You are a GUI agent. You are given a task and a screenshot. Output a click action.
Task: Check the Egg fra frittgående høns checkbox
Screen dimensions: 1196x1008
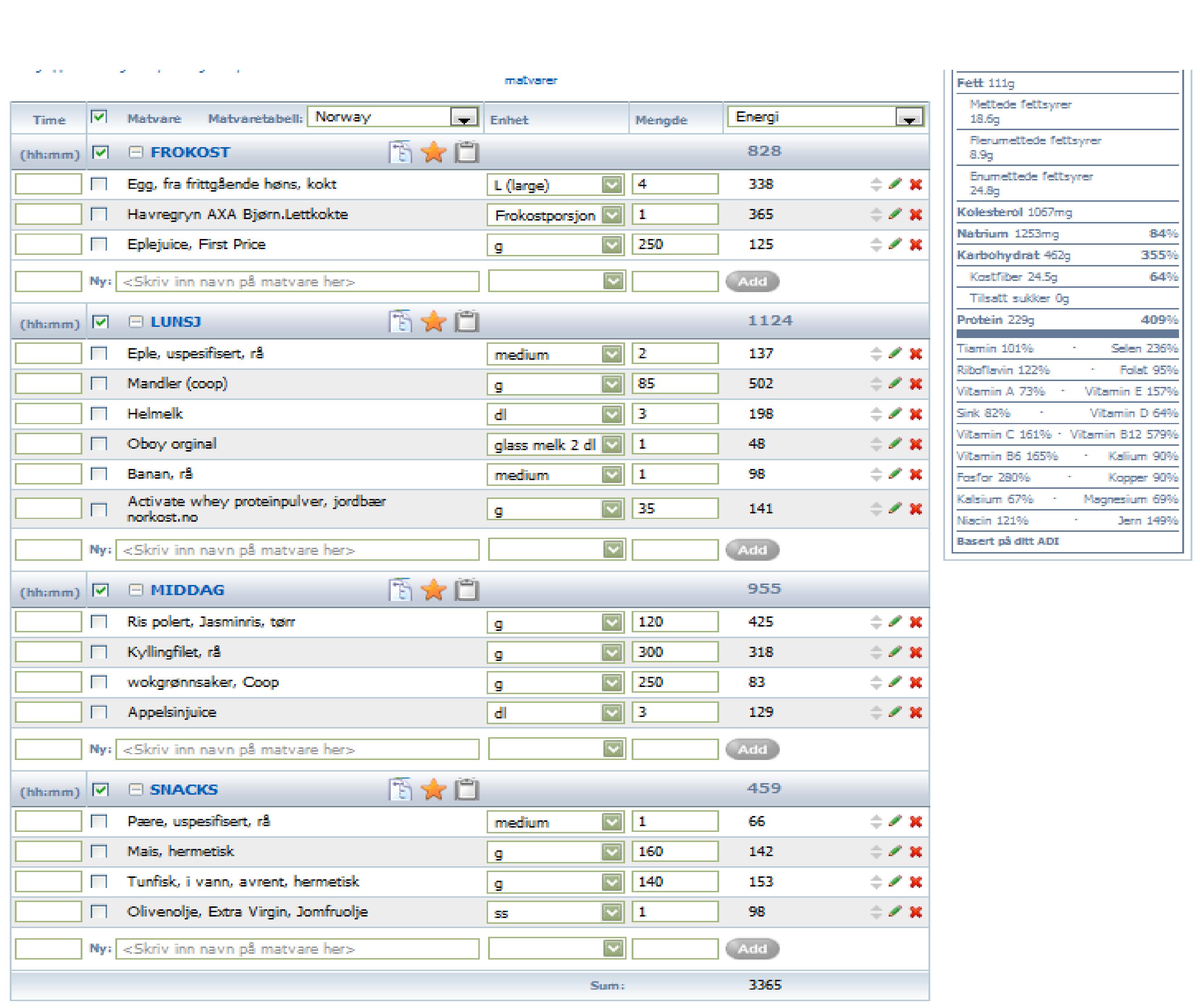coord(99,184)
